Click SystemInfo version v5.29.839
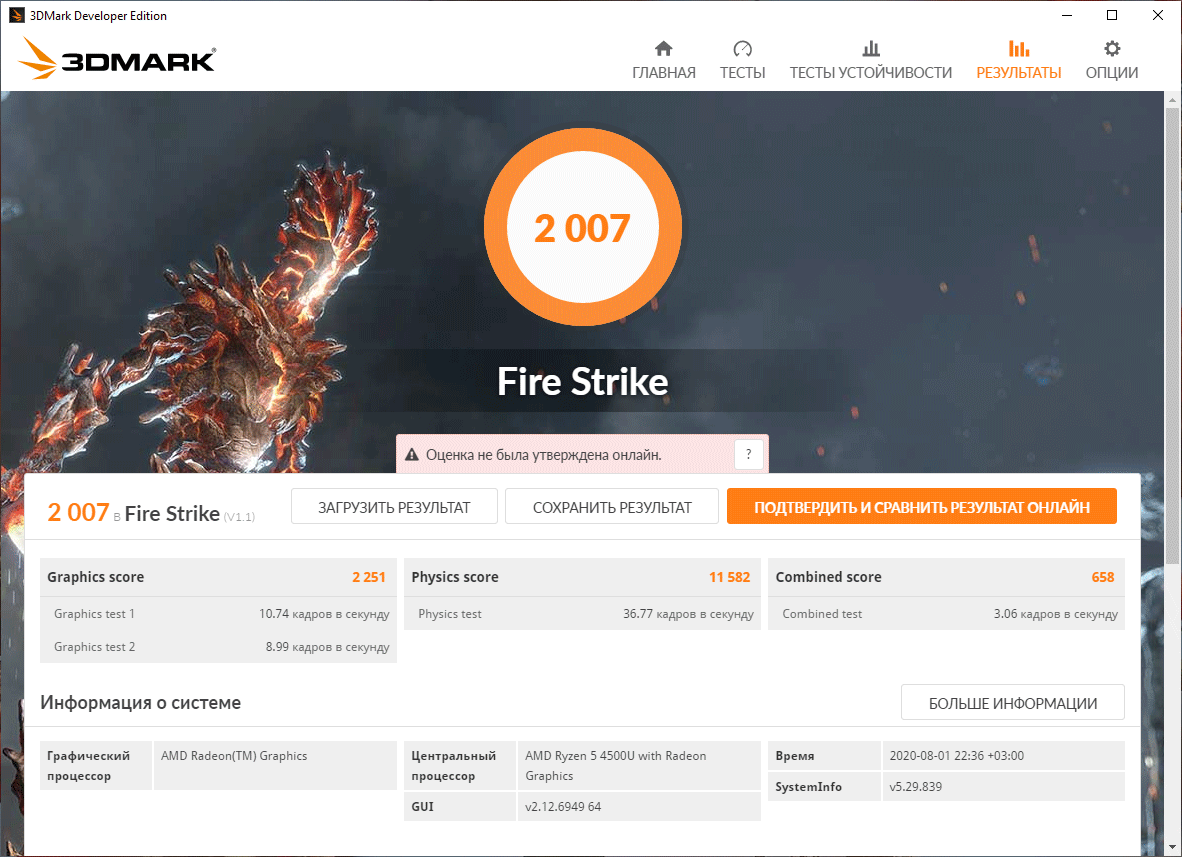The width and height of the screenshot is (1182, 857). [x=915, y=787]
